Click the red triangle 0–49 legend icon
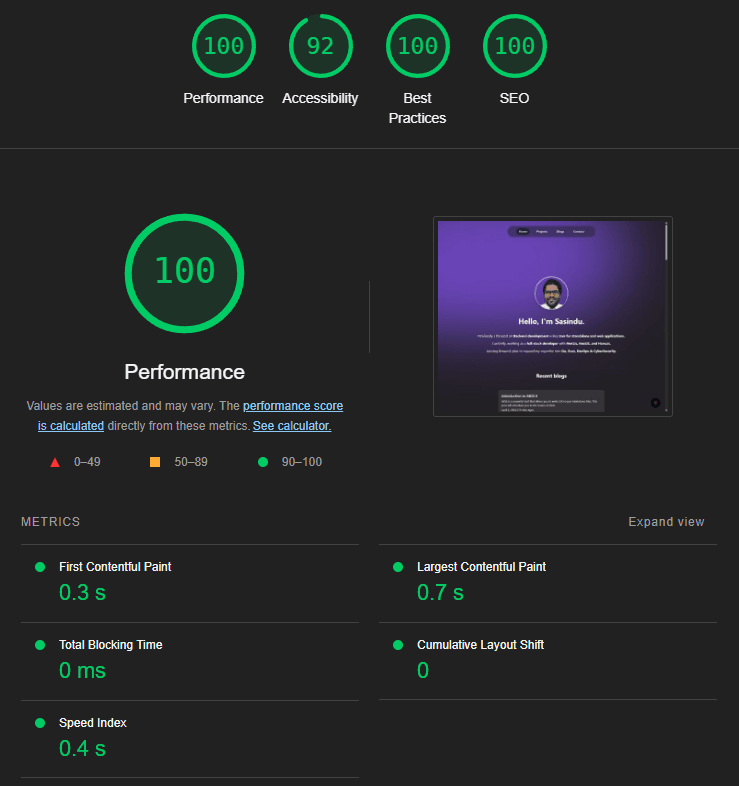Image resolution: width=739 pixels, height=786 pixels. pyautogui.click(x=55, y=462)
